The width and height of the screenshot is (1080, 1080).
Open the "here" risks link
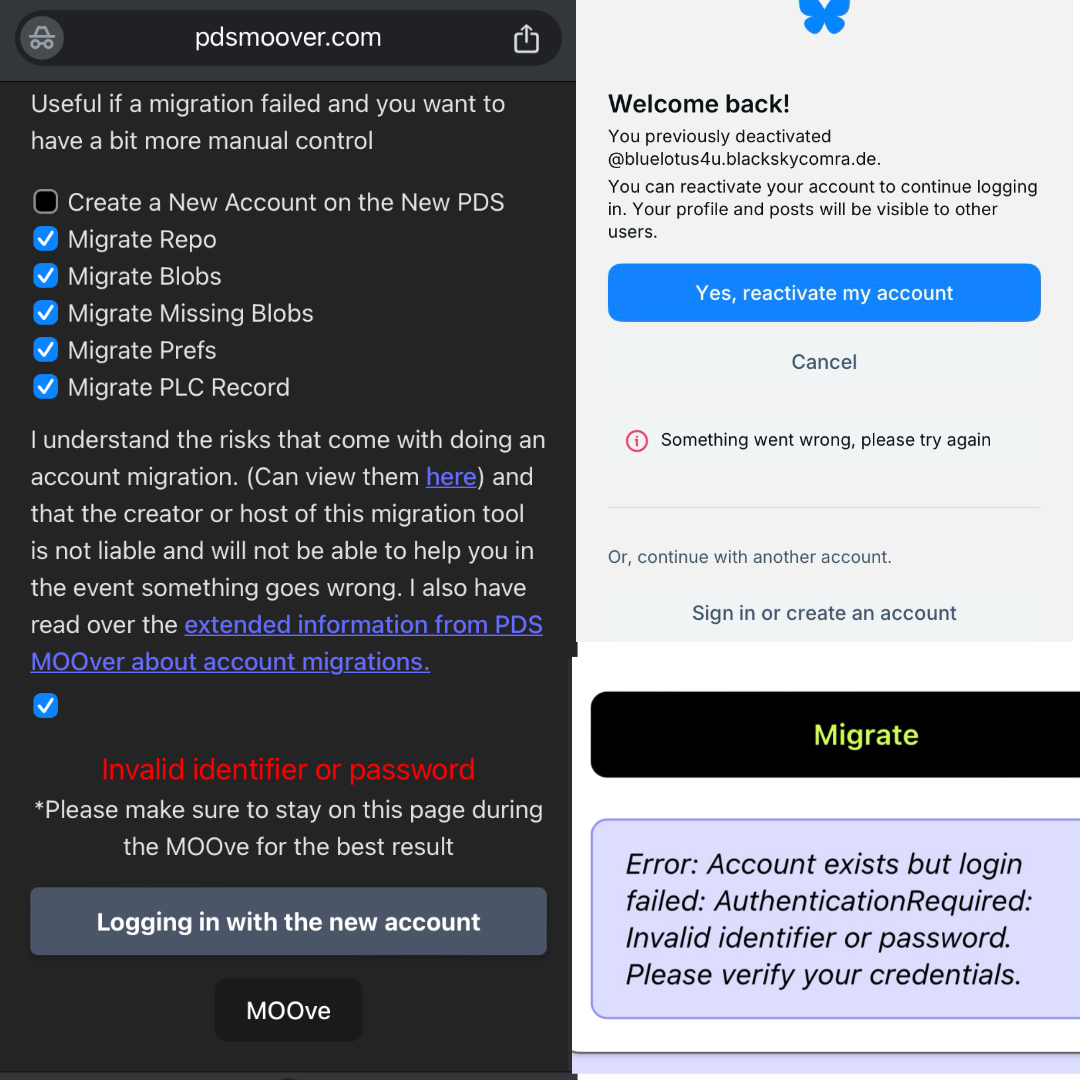(451, 477)
